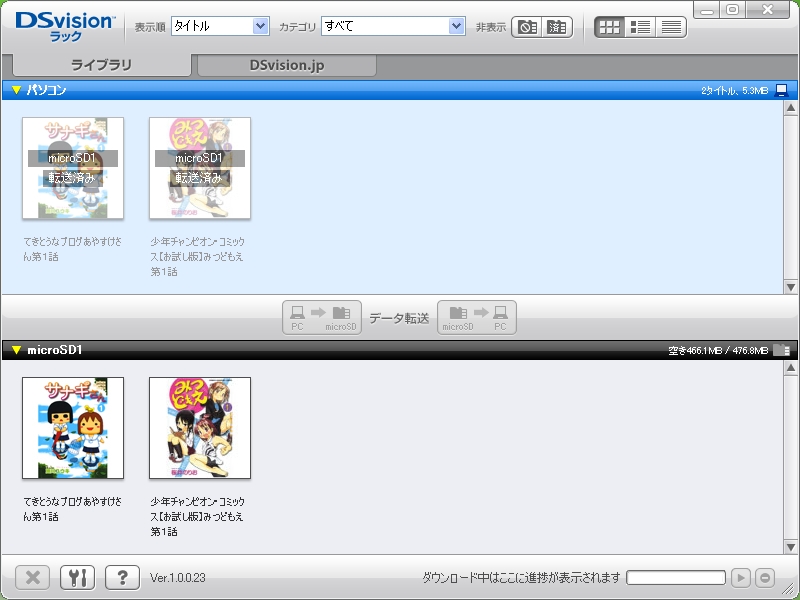Open the DSvision.jp tab
The image size is (800, 600).
[287, 65]
